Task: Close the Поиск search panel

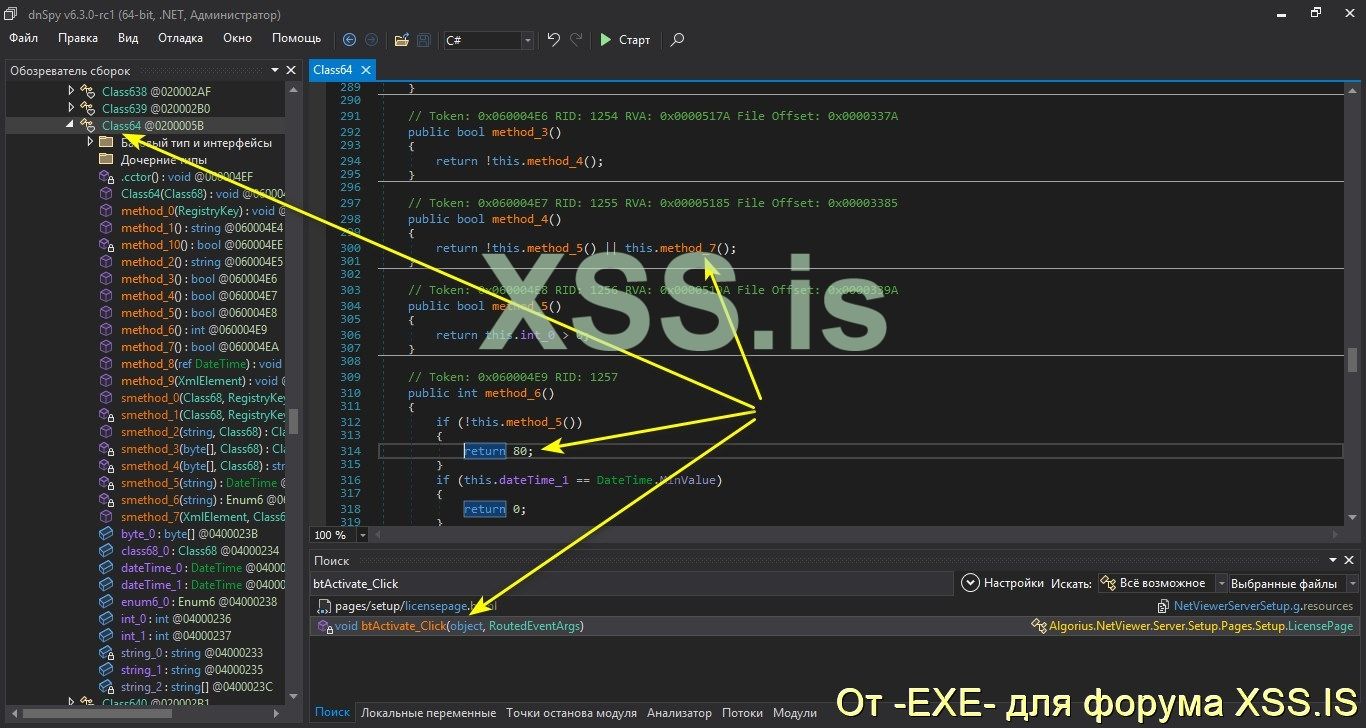Action: pos(1350,561)
